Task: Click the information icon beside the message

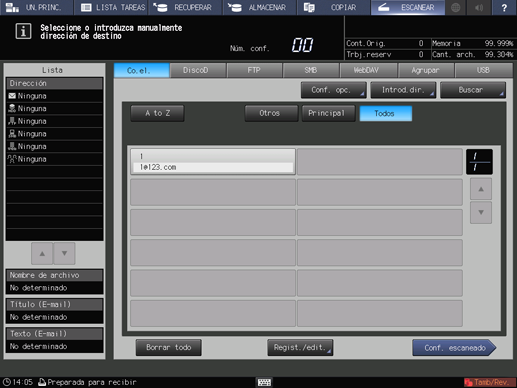Action: coord(23,32)
